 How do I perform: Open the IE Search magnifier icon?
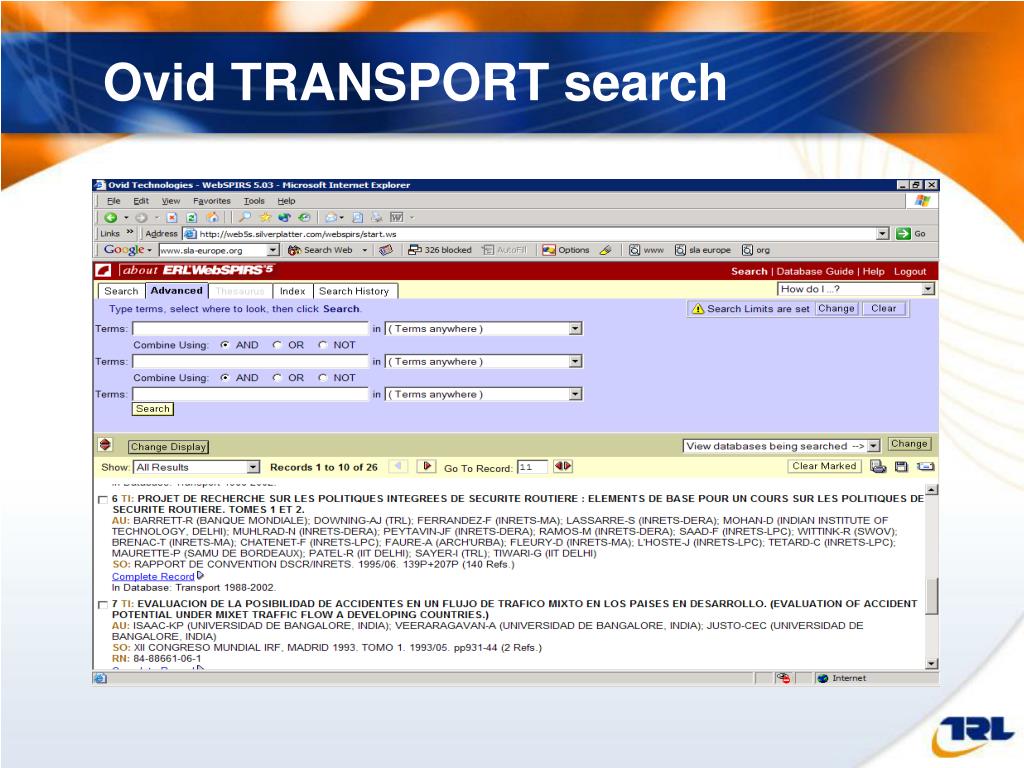click(x=245, y=217)
